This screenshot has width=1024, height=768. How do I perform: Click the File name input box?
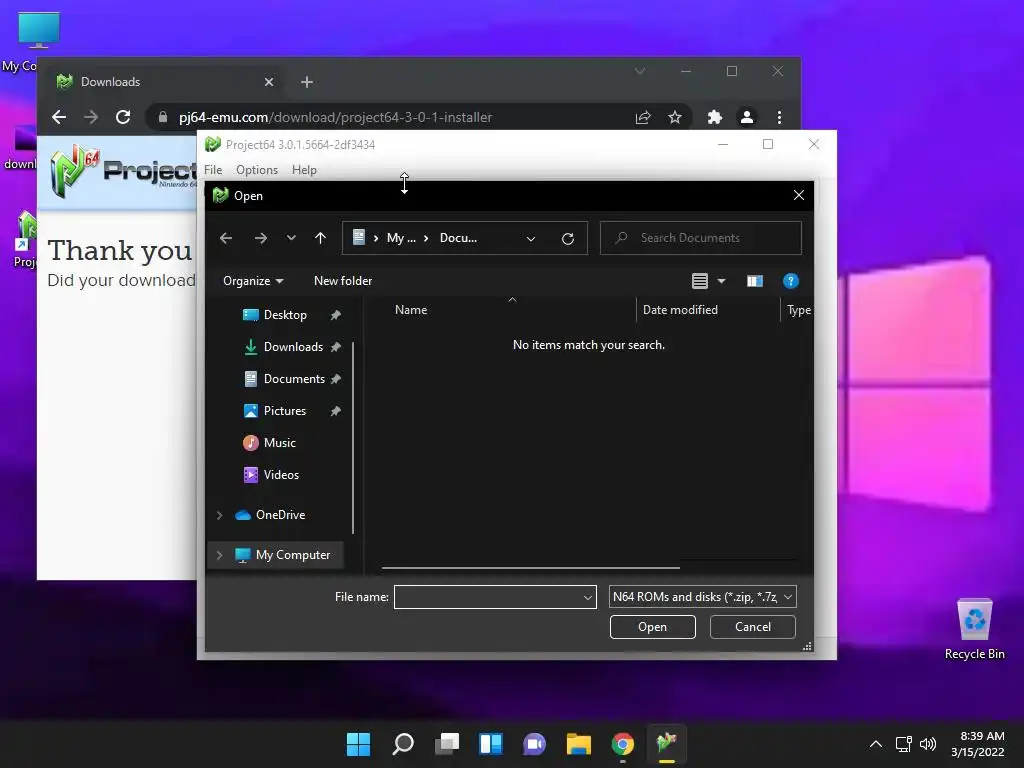tap(487, 597)
